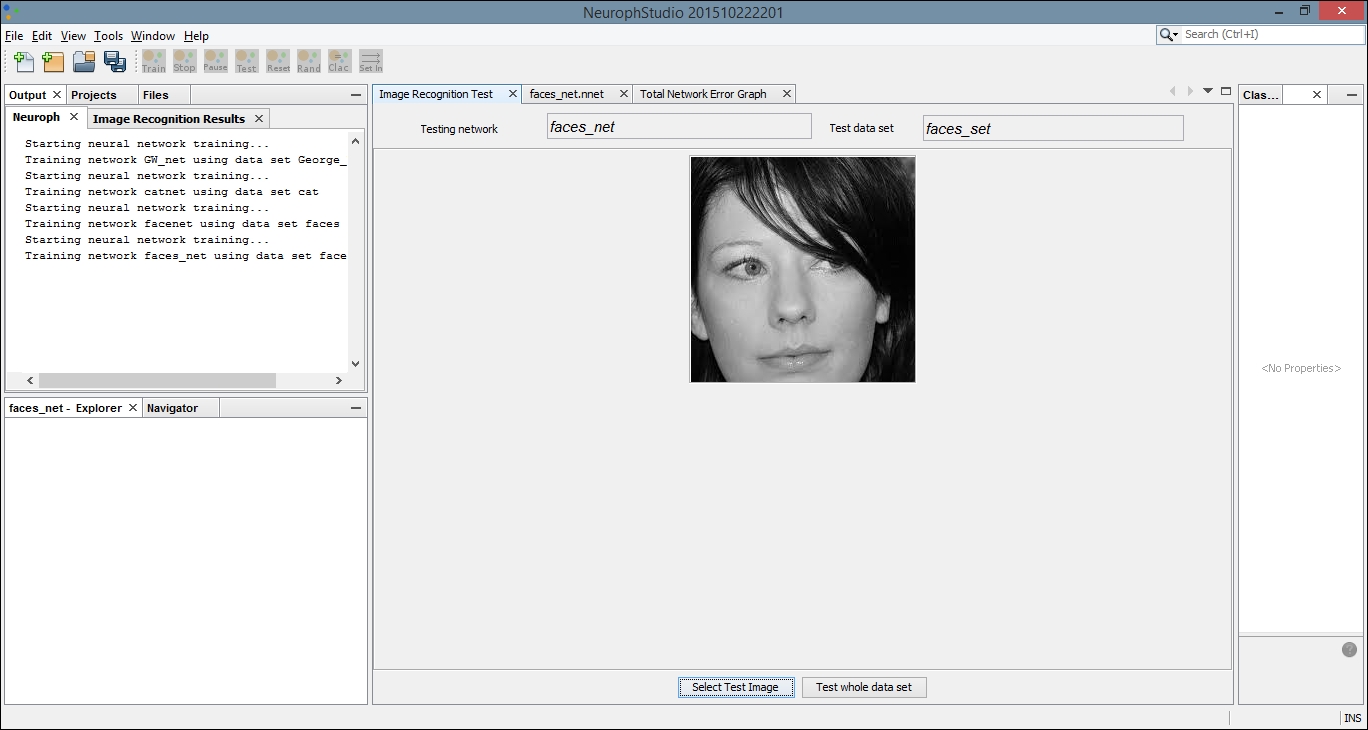Close the Clas... panel tab
1368x730 pixels.
click(1317, 95)
